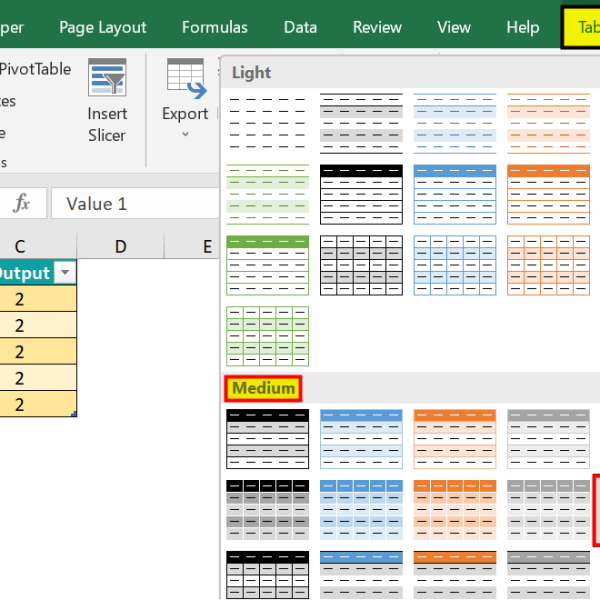600x600 pixels.
Task: Pick Light style with blue header row
Action: [455, 194]
